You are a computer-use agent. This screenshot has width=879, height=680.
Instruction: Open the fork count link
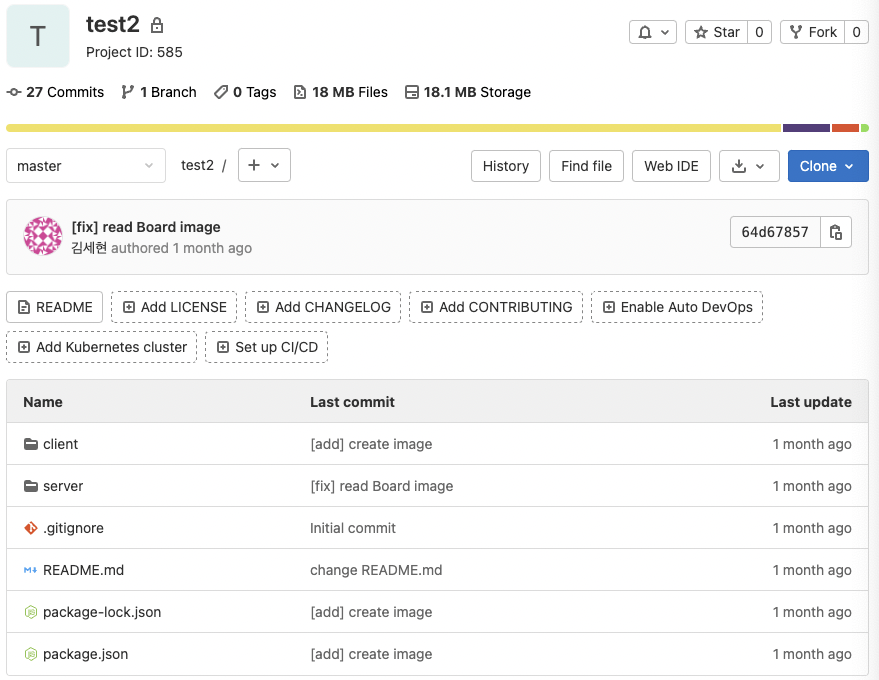pos(856,33)
